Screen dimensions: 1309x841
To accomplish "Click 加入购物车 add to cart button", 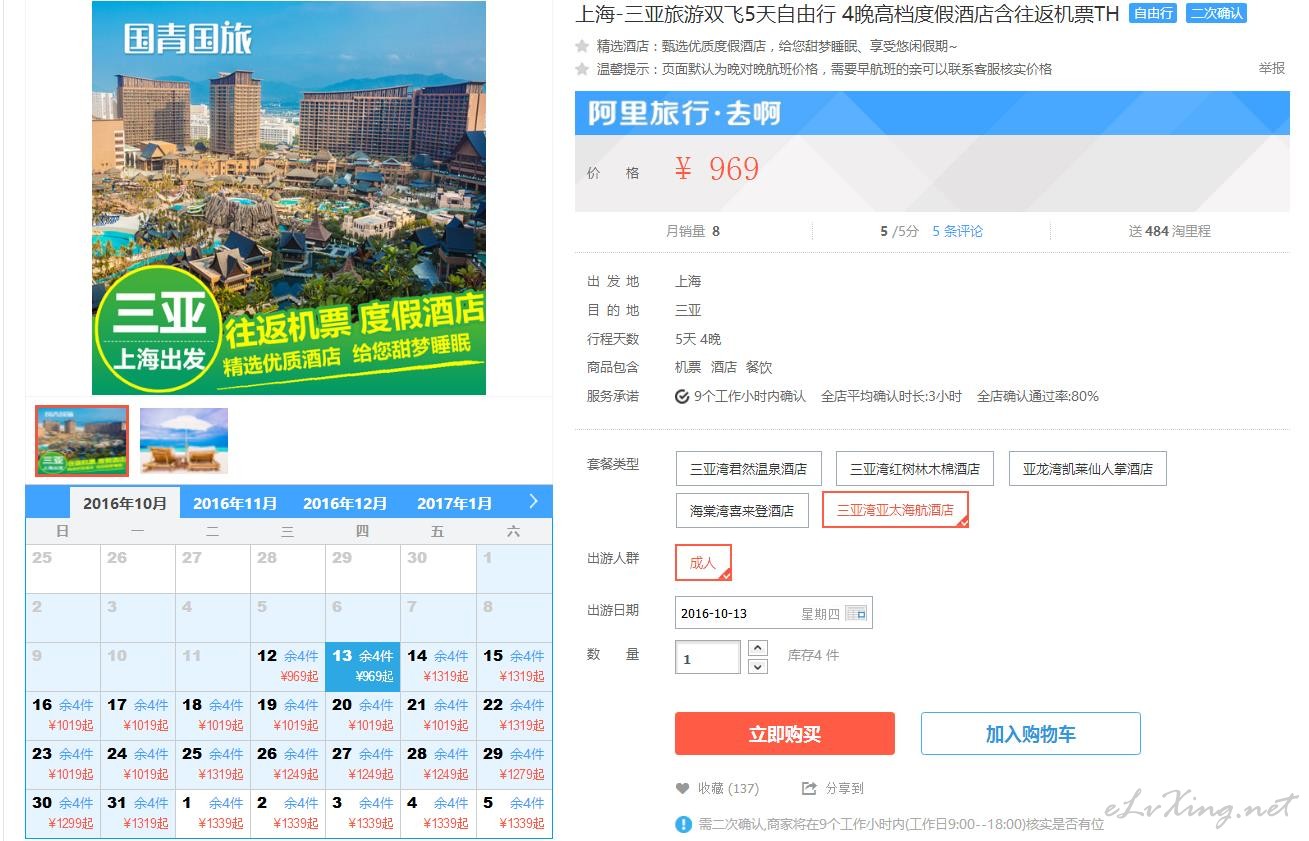I will (x=1031, y=734).
